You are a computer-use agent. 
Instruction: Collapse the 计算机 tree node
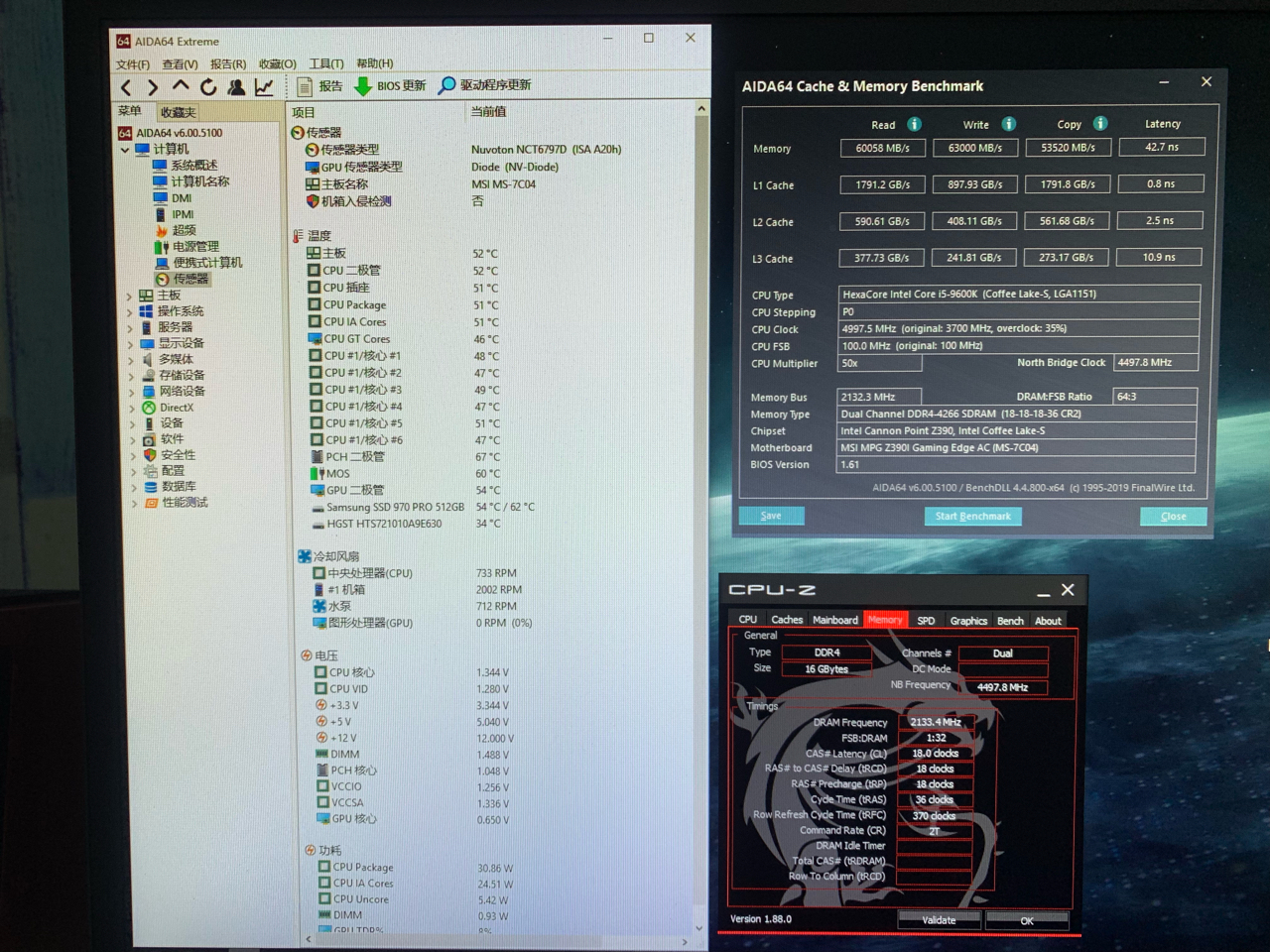point(125,150)
